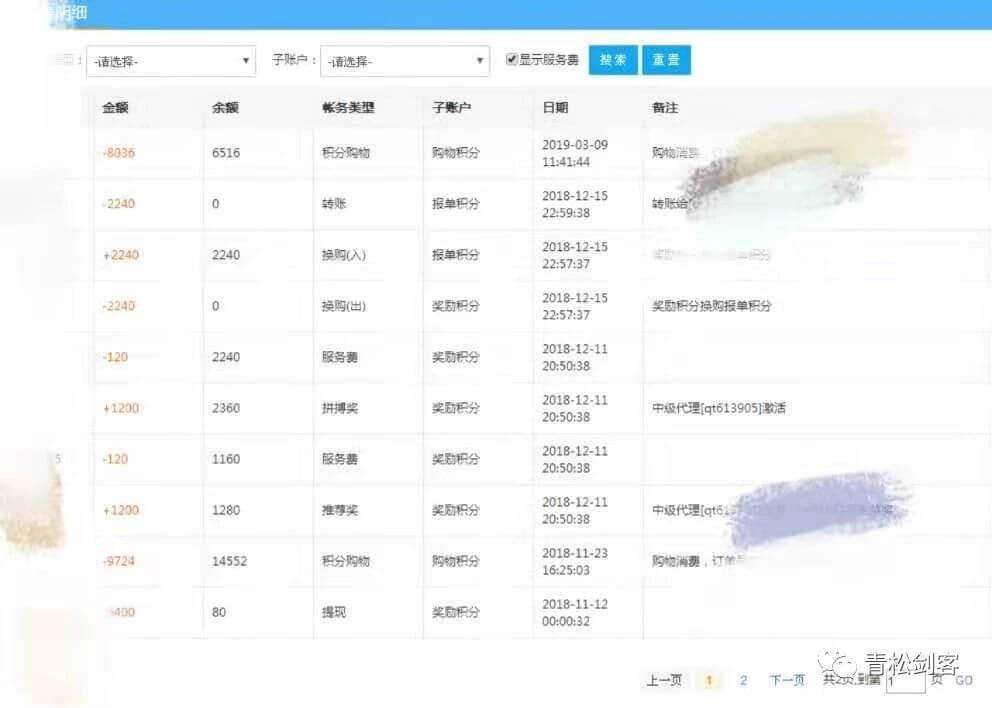Jump to page 2 in pagination

(743, 681)
